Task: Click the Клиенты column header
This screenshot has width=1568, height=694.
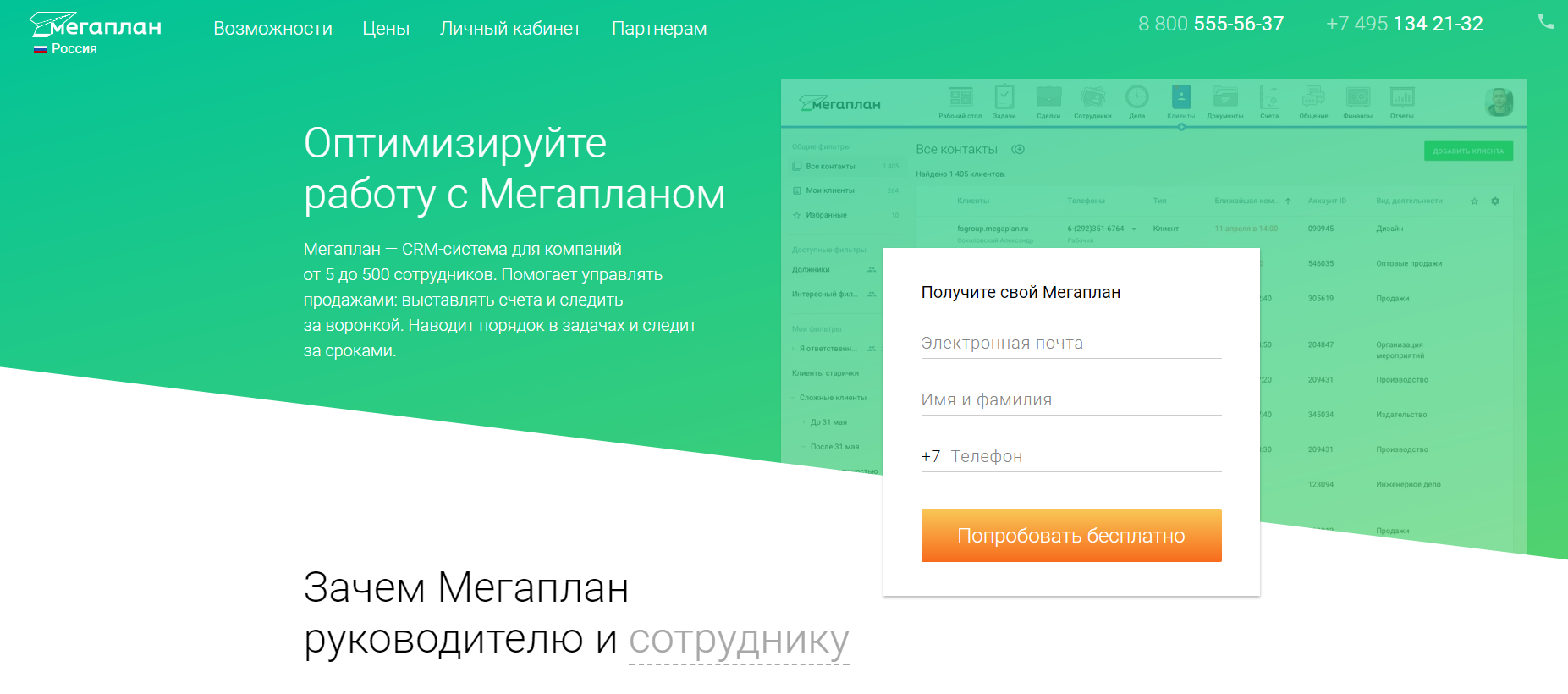Action: pos(973,201)
